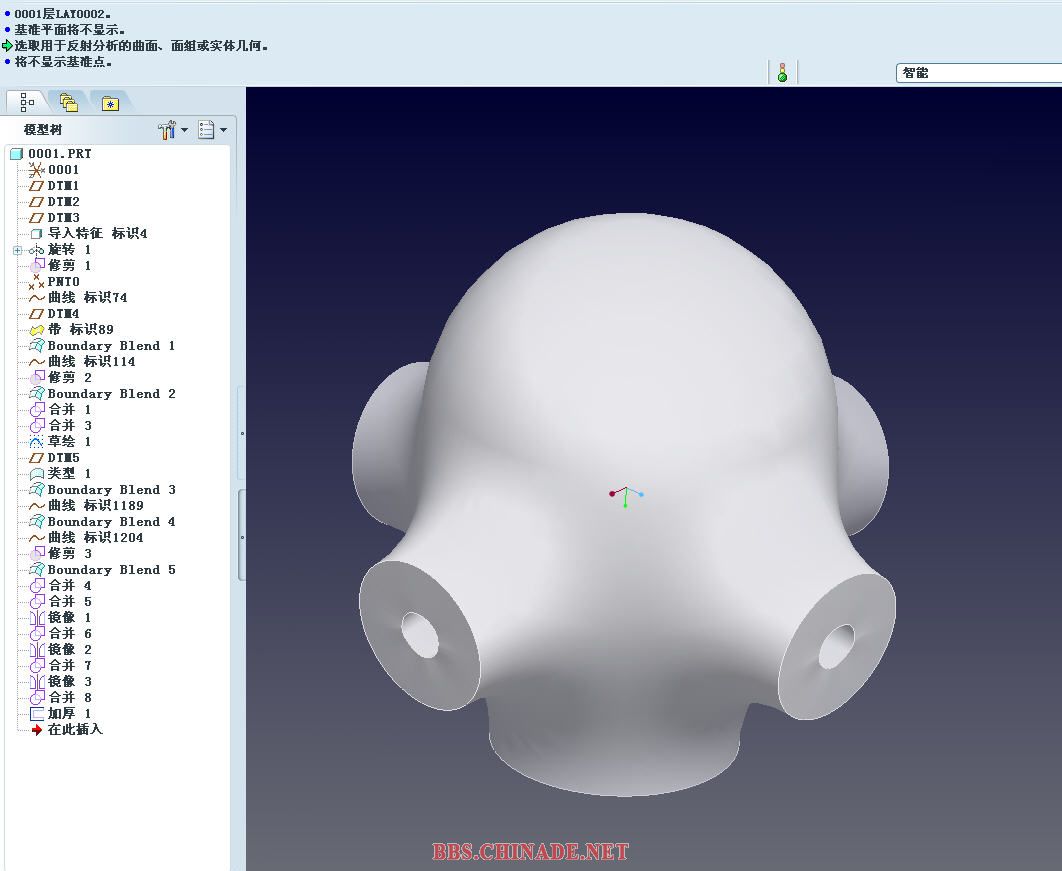Select the 0001 coordinate system icon

point(37,170)
